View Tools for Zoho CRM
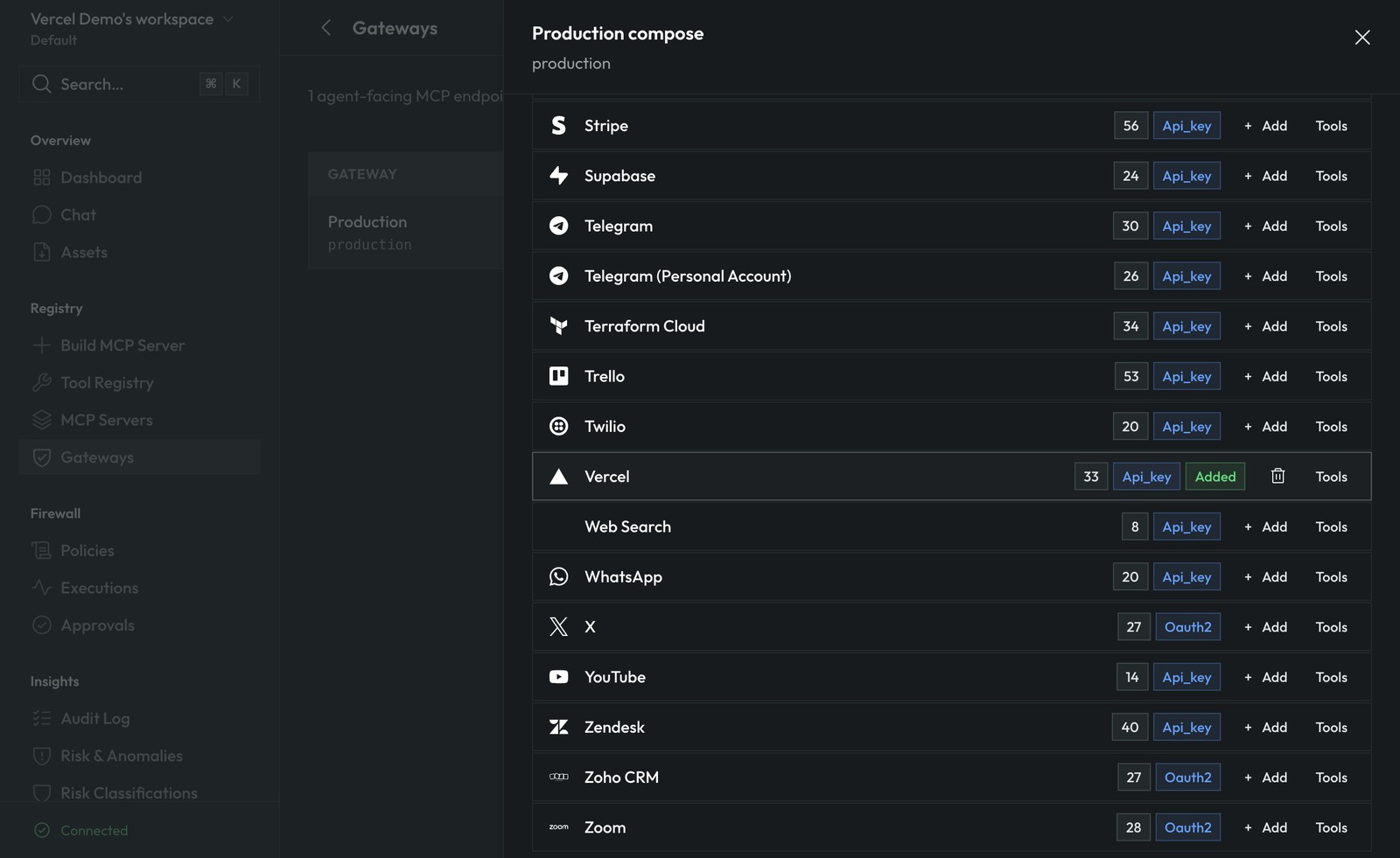1400x858 pixels. (1331, 777)
